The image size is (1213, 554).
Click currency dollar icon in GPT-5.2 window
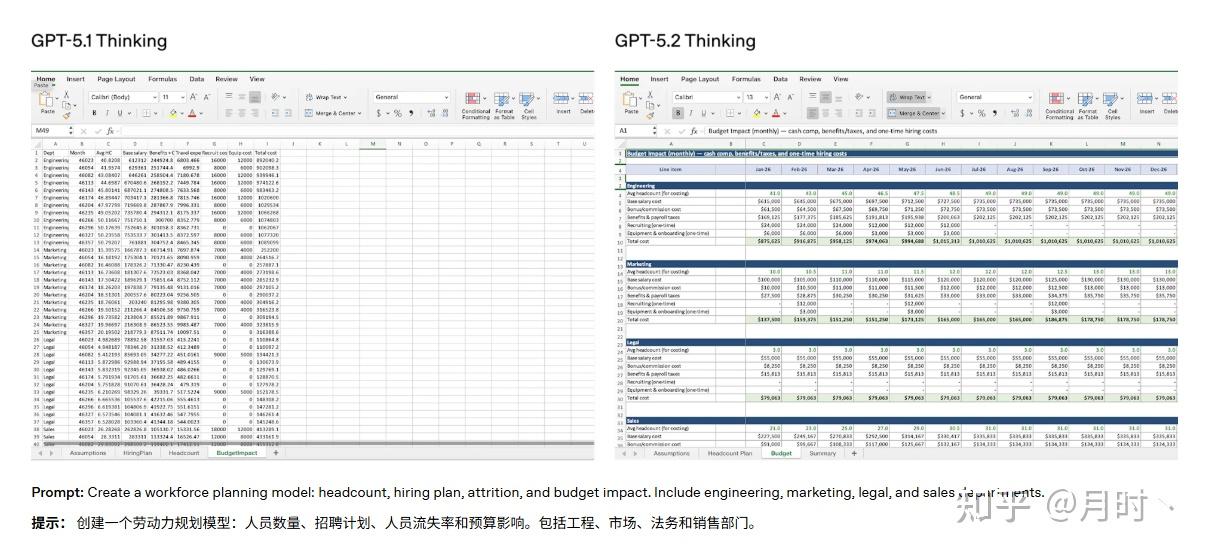[x=962, y=113]
